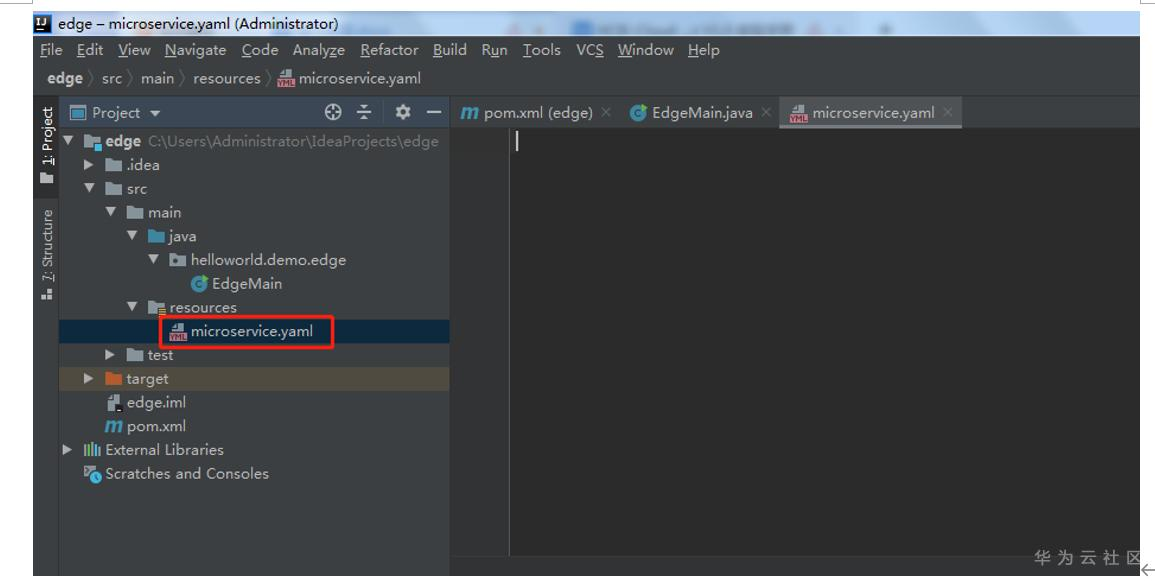Expand the .idea folder
This screenshot has width=1155, height=583.
pos(89,164)
